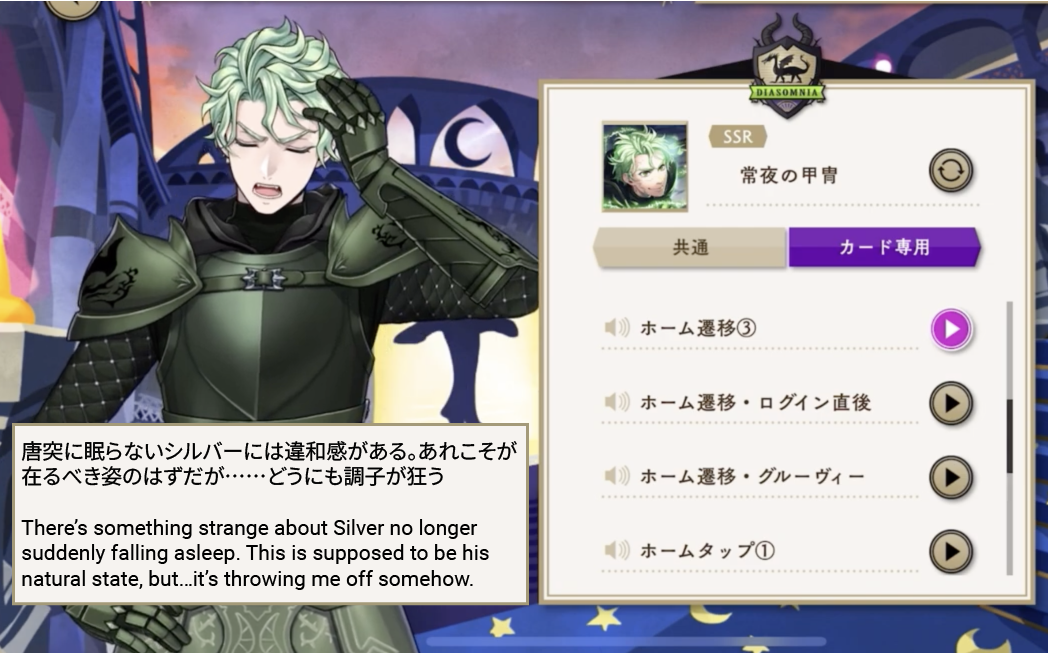Click the speaker icon beside ホームタップ①
1049x653 pixels.
(617, 551)
